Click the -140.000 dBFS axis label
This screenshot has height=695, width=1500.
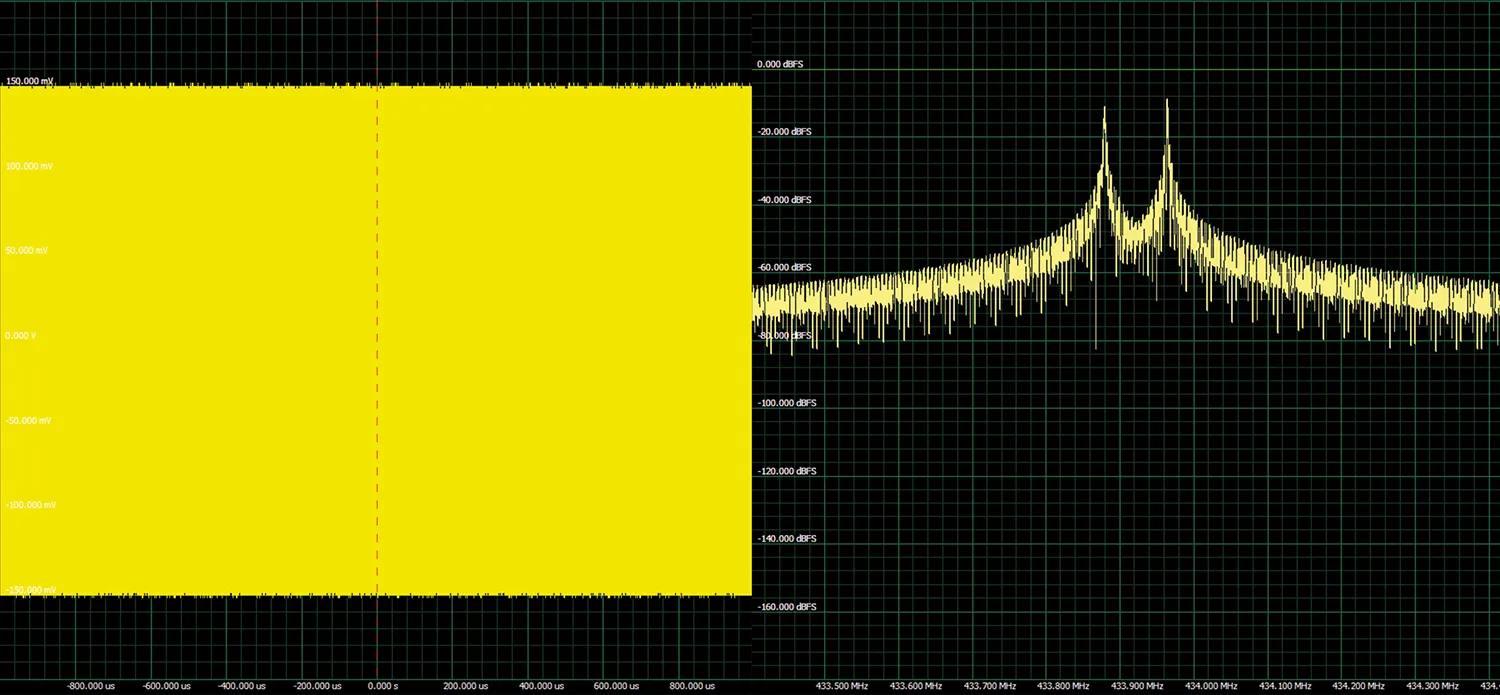[787, 539]
